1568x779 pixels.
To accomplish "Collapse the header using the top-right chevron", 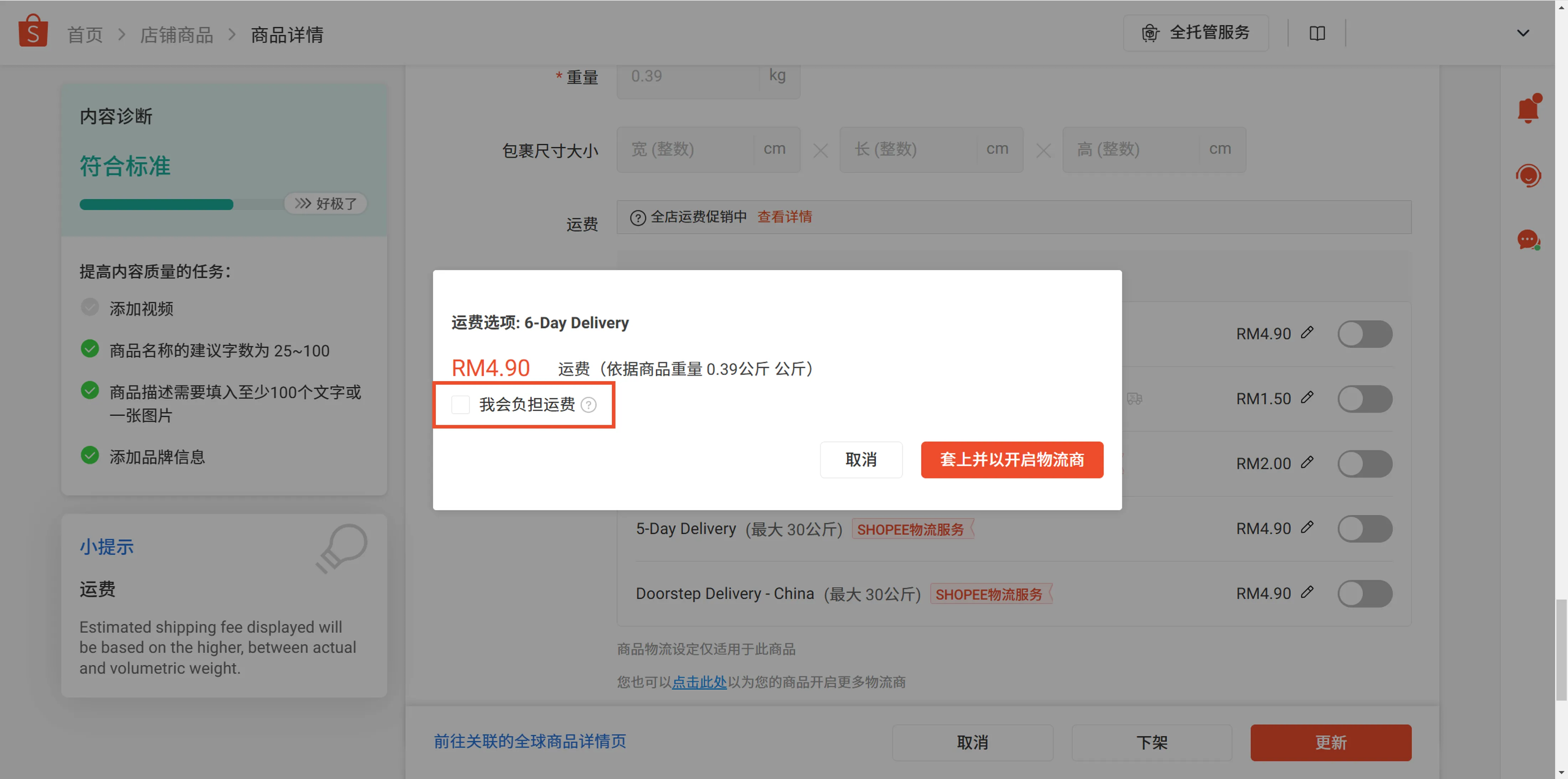I will (1523, 33).
